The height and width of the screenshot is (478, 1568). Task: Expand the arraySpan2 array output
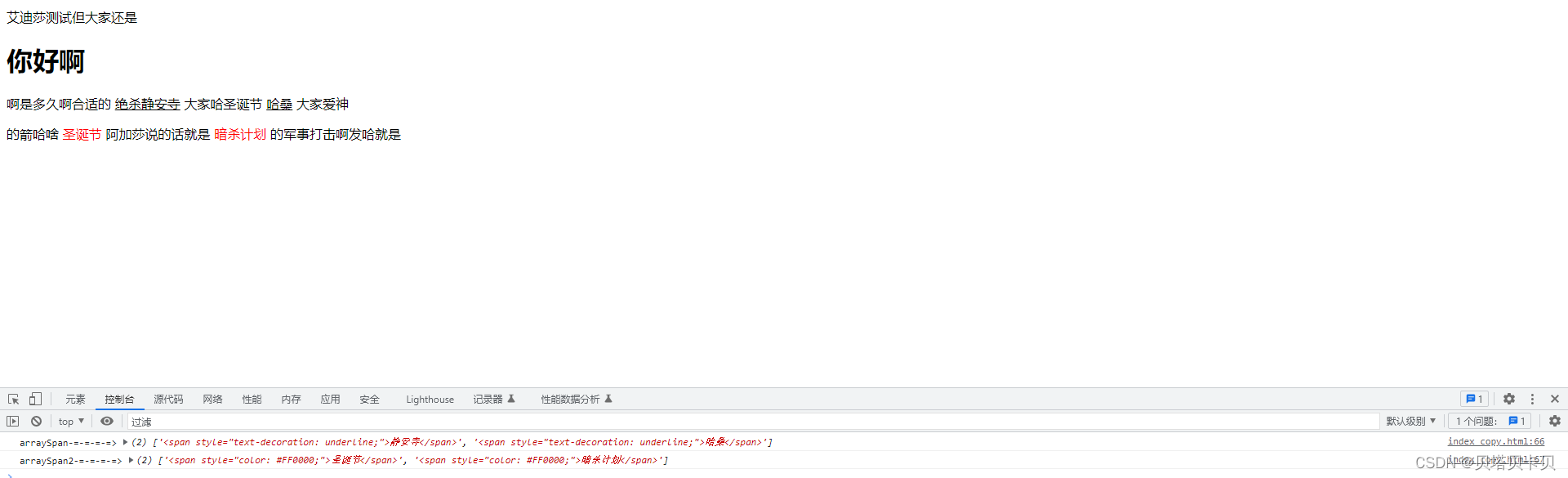(131, 460)
